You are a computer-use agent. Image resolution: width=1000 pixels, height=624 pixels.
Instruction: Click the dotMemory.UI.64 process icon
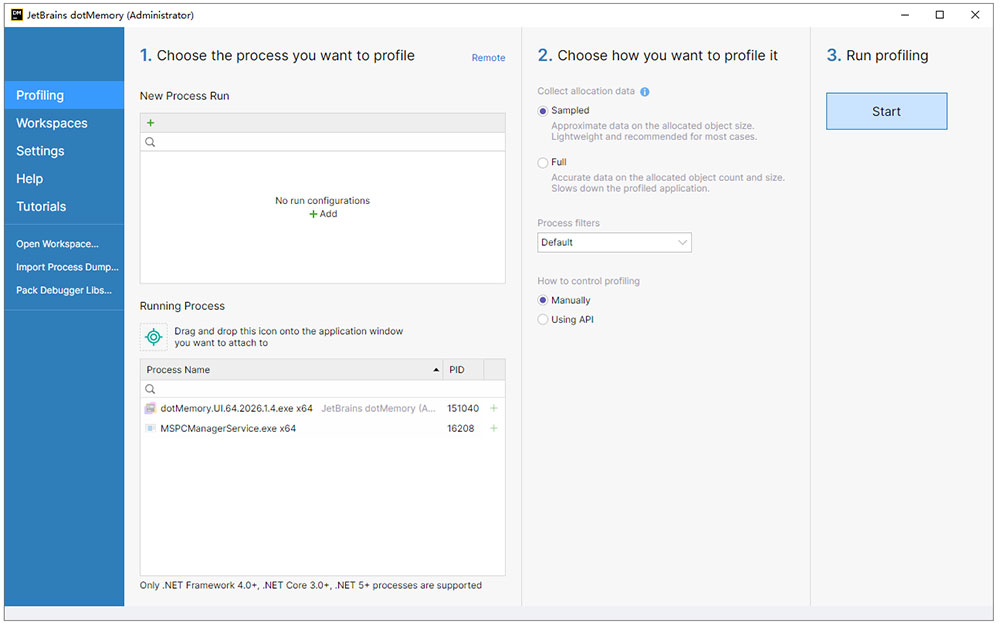tap(151, 408)
